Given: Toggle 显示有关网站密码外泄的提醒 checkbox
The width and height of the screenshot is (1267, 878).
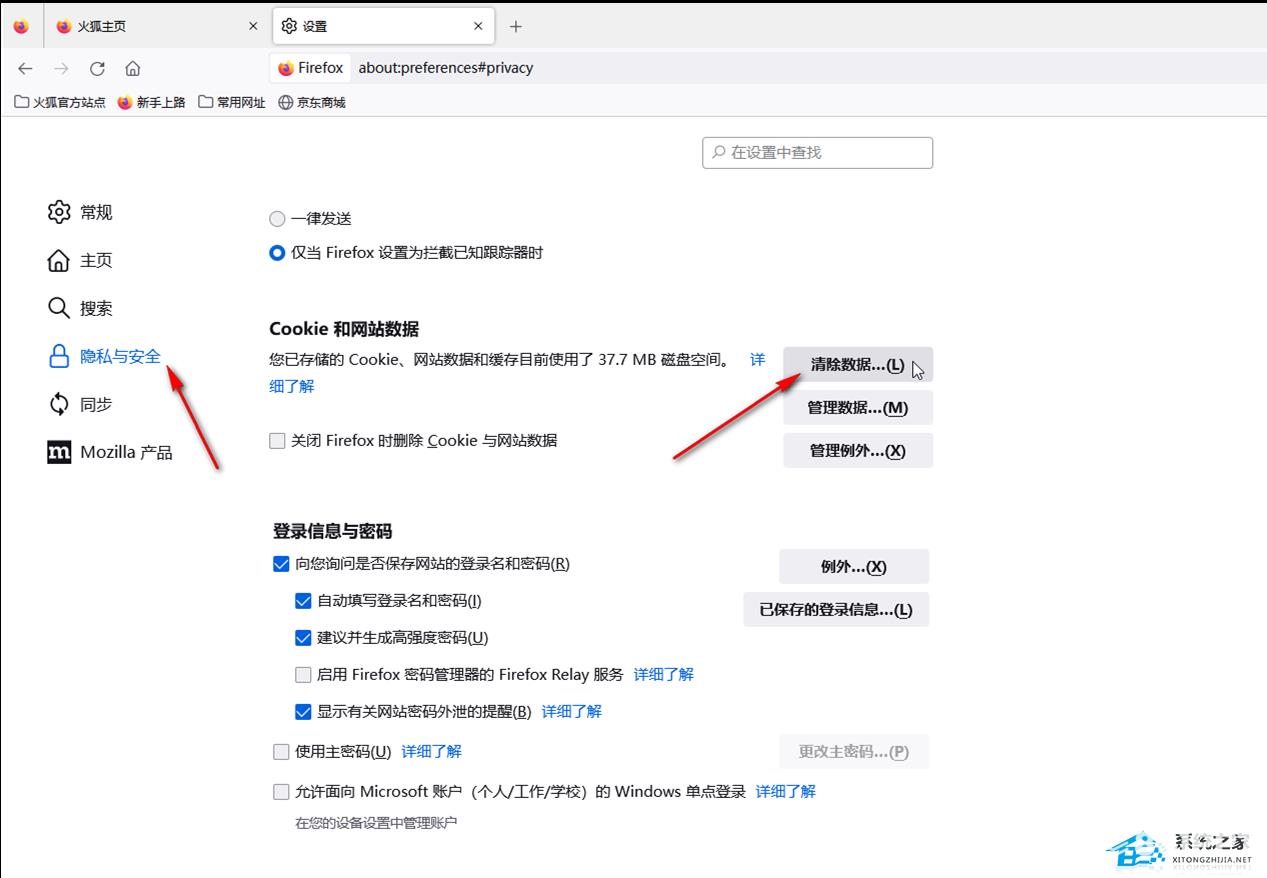Looking at the screenshot, I should click(x=303, y=712).
